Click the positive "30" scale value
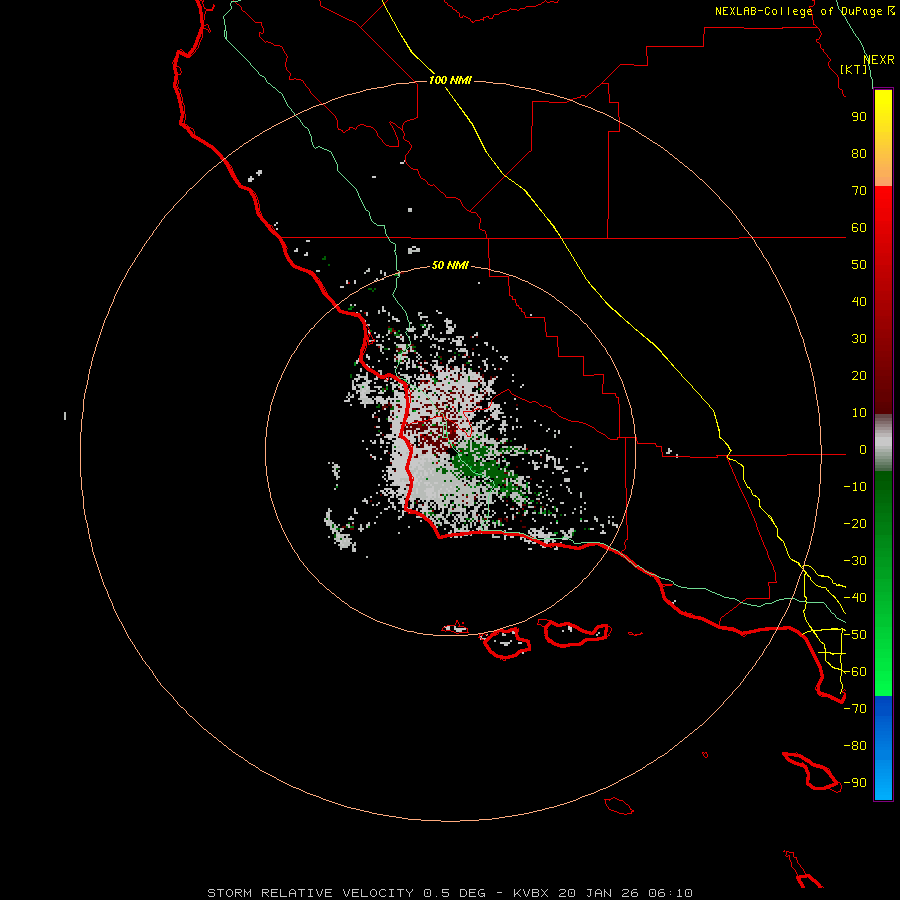Screen dimensions: 900x900 click(x=859, y=339)
